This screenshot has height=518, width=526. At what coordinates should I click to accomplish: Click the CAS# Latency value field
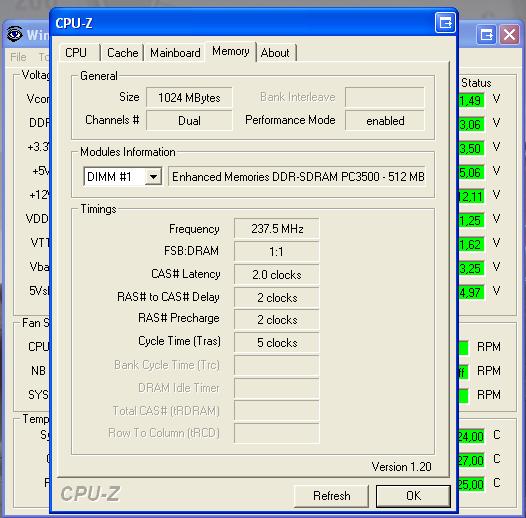pyautogui.click(x=277, y=274)
